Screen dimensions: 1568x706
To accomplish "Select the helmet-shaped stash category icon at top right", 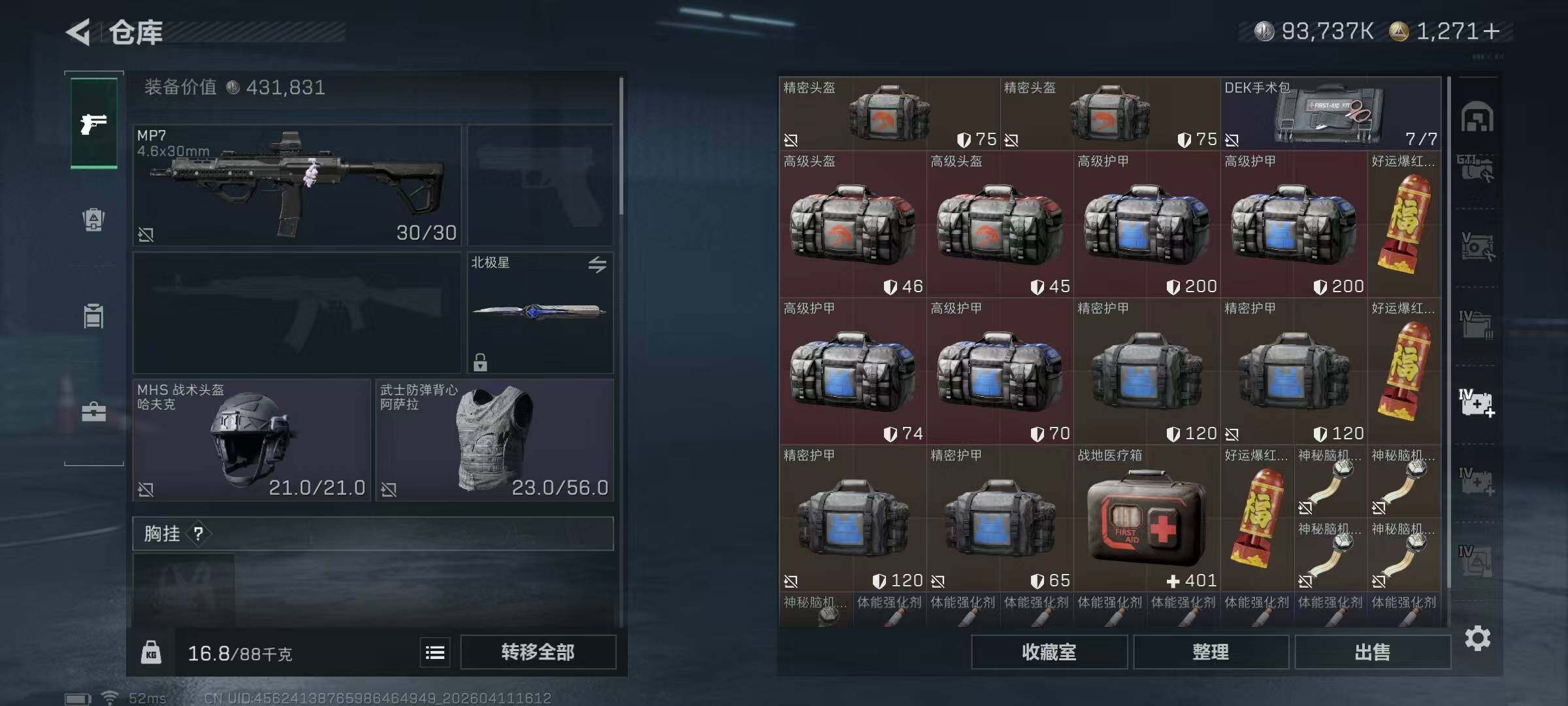I will coord(1477,118).
